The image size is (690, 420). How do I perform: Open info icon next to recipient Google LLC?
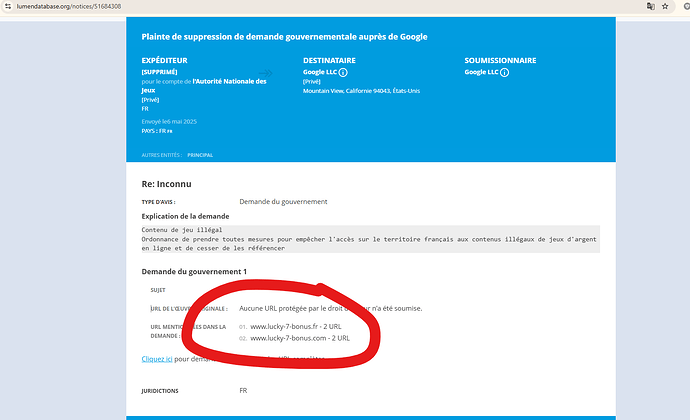coord(343,73)
